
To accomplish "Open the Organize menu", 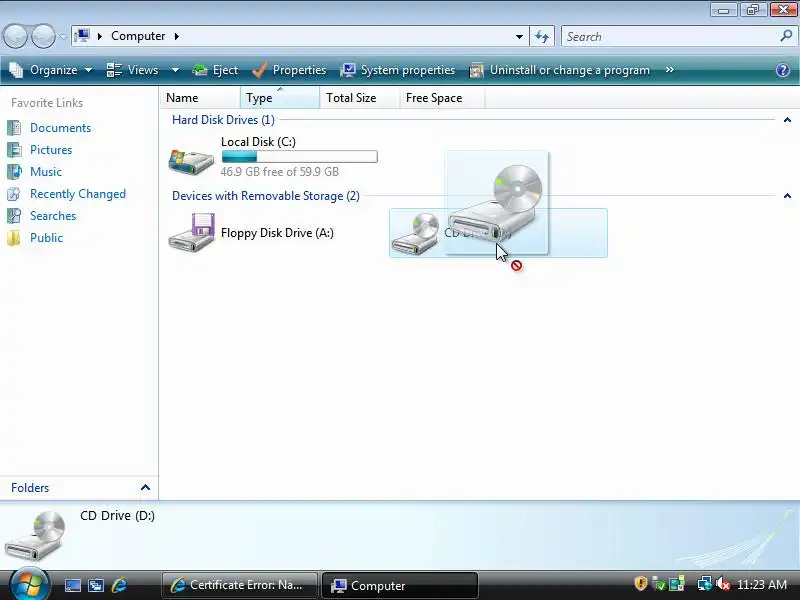I will [51, 70].
